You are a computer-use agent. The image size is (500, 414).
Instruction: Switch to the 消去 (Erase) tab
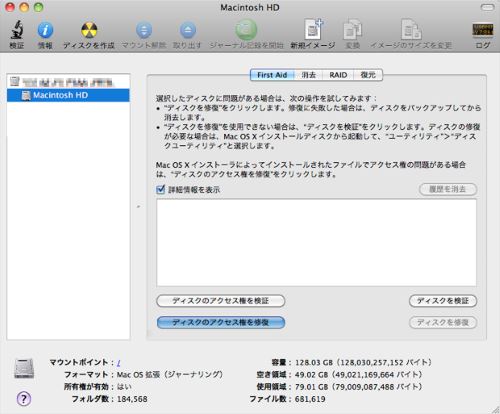pyautogui.click(x=308, y=75)
